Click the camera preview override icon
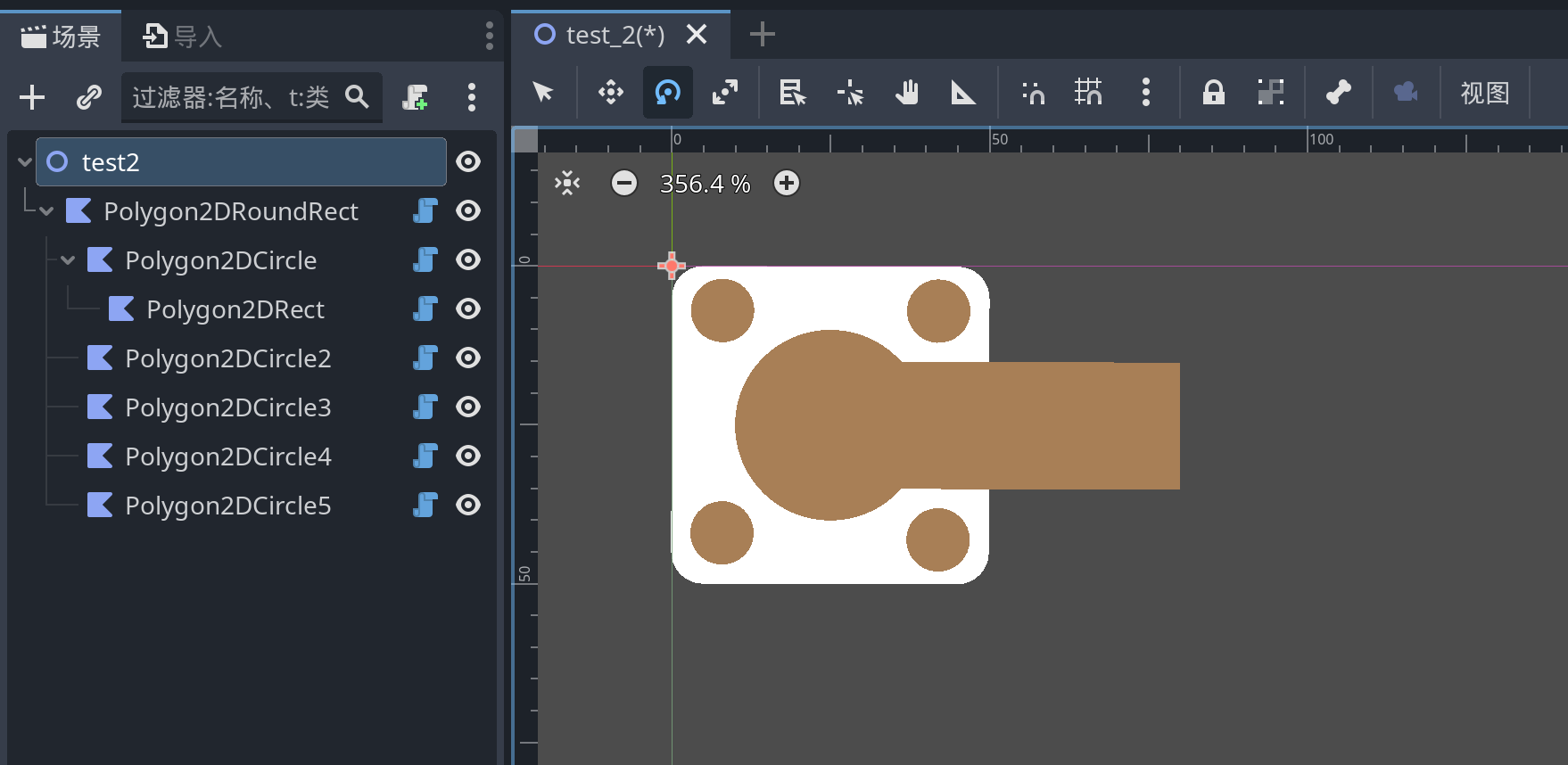1568x765 pixels. (x=1406, y=92)
